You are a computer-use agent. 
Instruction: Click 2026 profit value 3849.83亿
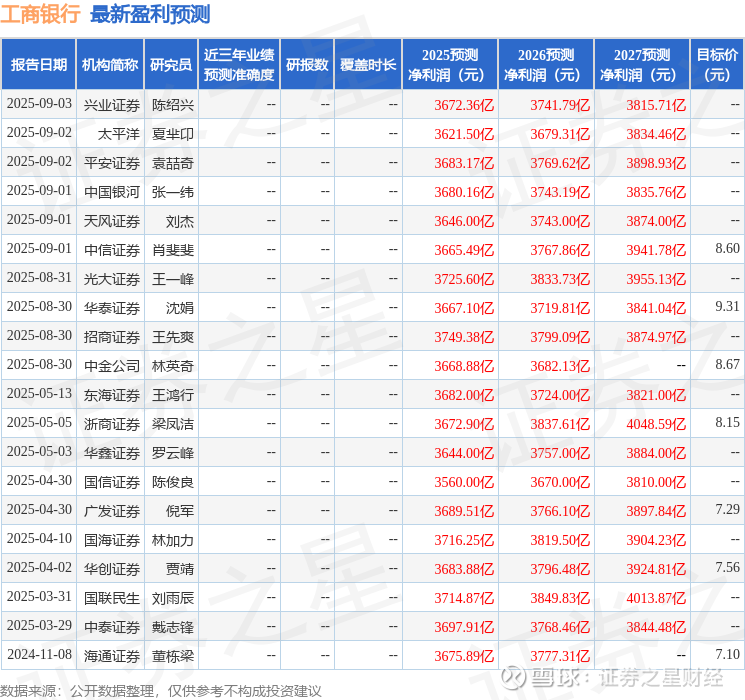[x=560, y=598]
